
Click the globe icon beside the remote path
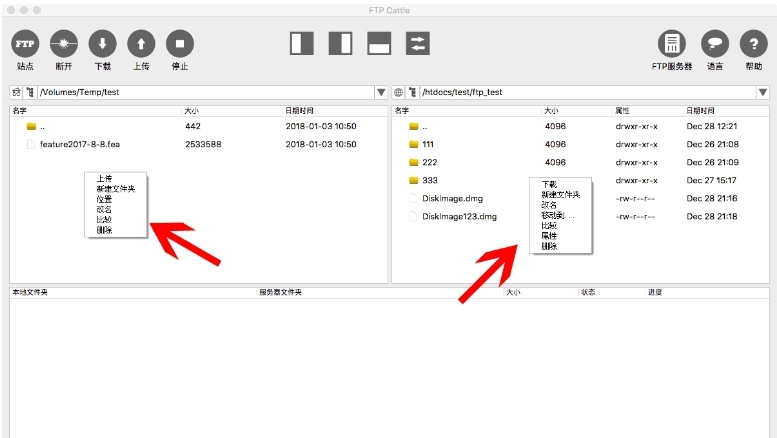398,92
